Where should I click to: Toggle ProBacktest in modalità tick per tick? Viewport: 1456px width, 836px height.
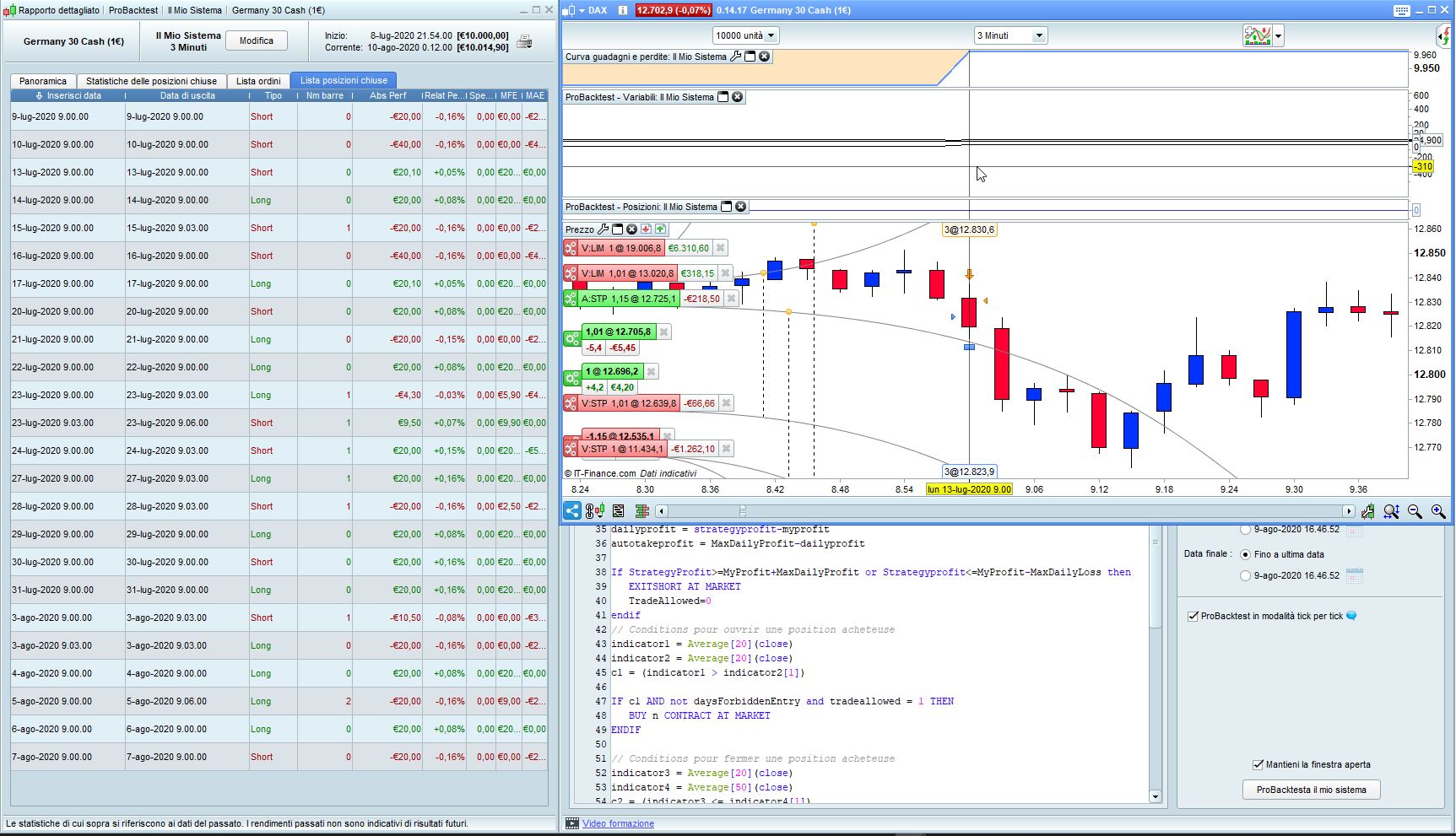pos(1193,616)
